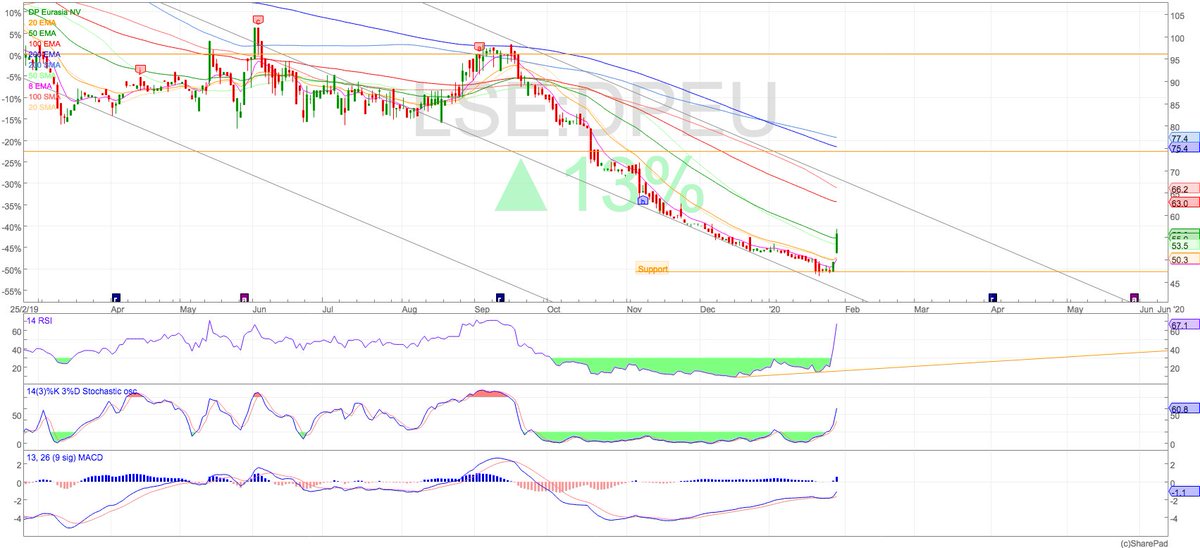The height and width of the screenshot is (548, 1200).
Task: Open the results marker below the April 2019 date
Action: pos(116,297)
